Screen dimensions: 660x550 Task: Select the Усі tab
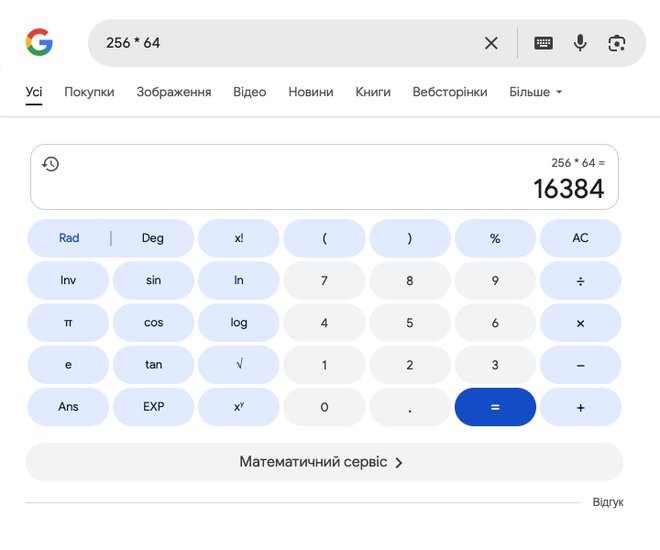point(34,92)
